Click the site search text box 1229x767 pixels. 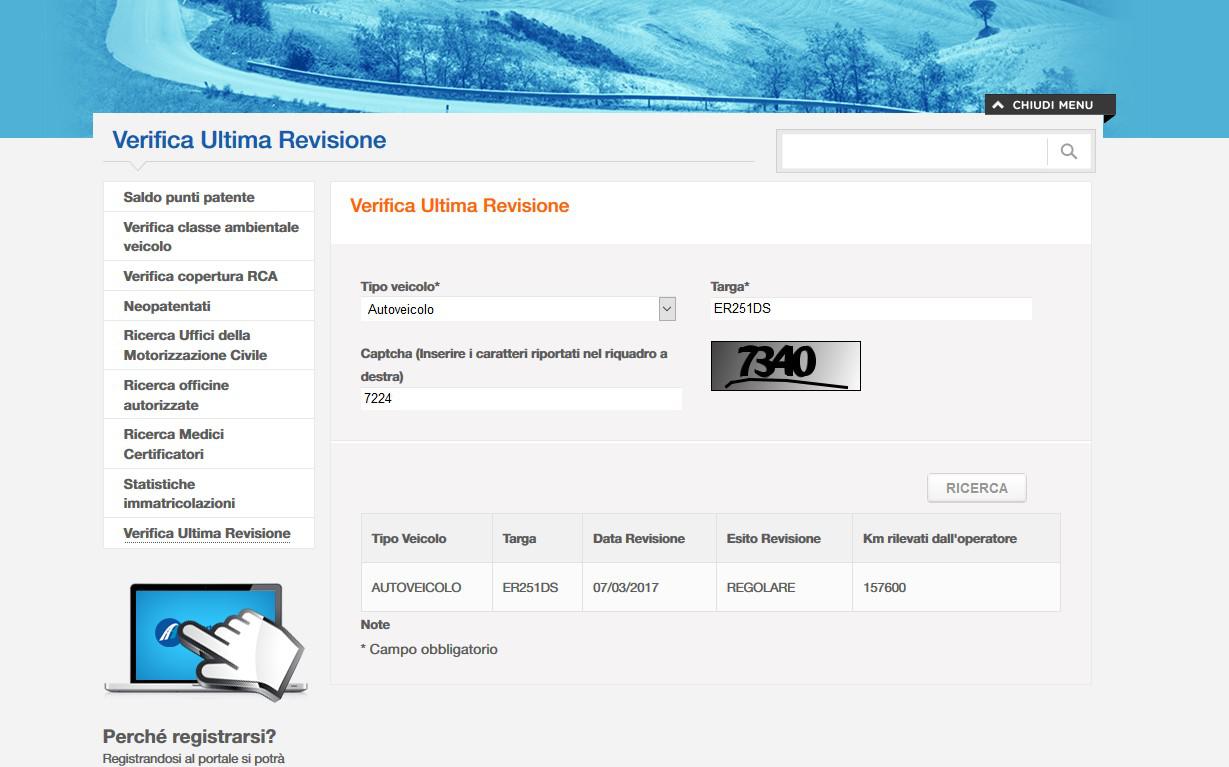click(x=913, y=152)
